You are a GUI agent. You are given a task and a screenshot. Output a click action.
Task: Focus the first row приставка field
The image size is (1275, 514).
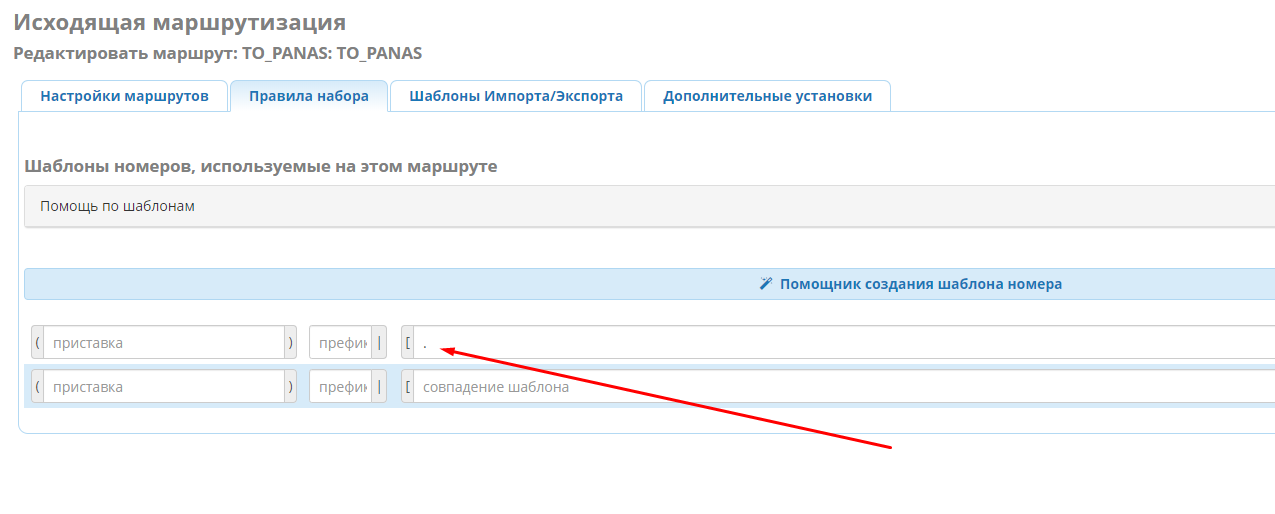tap(163, 343)
